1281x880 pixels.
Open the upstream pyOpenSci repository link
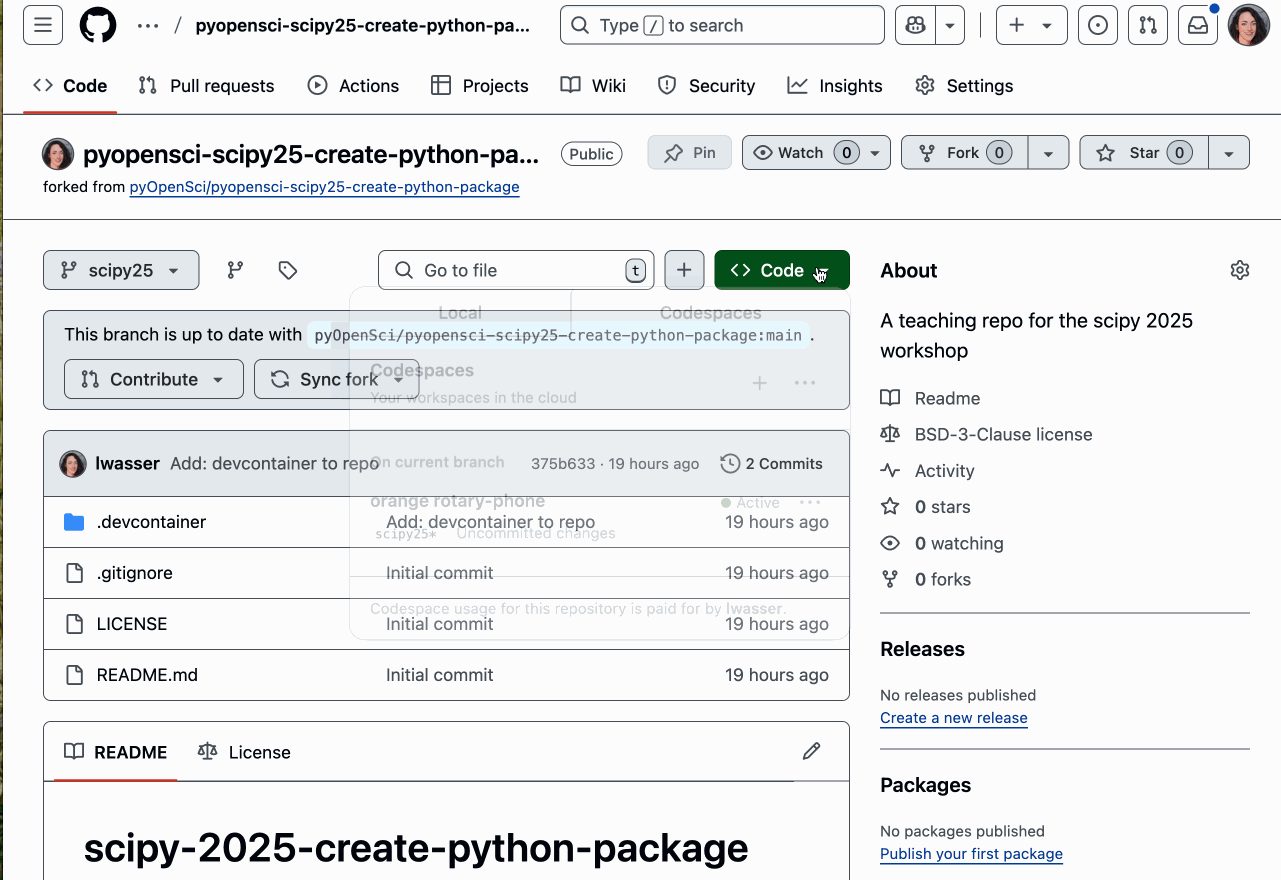point(324,187)
